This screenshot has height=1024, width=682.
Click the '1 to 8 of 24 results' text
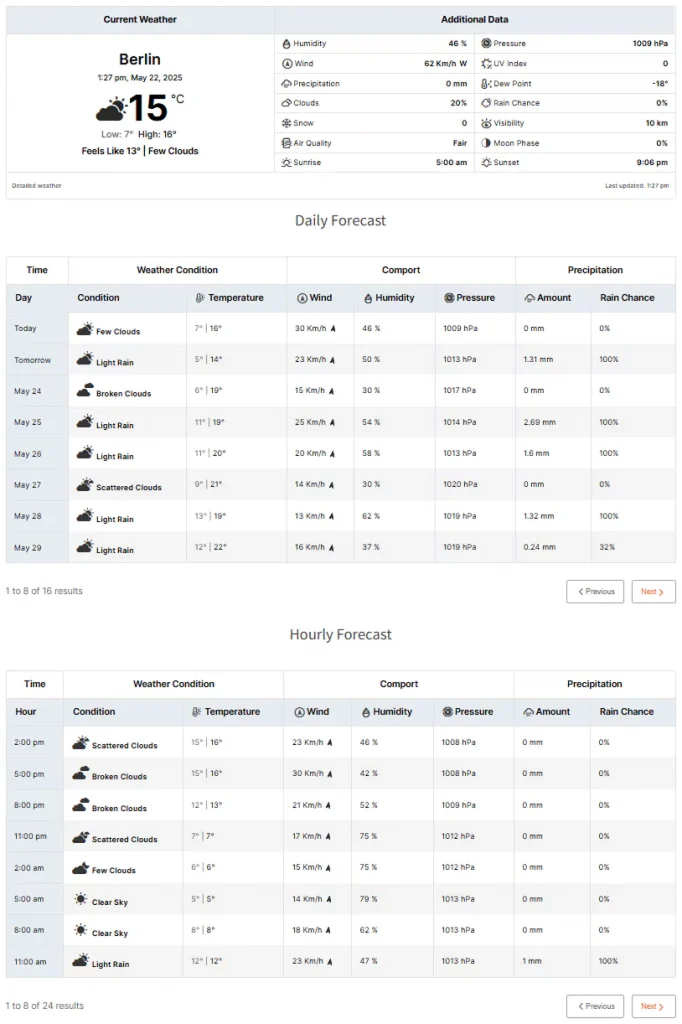point(44,1006)
